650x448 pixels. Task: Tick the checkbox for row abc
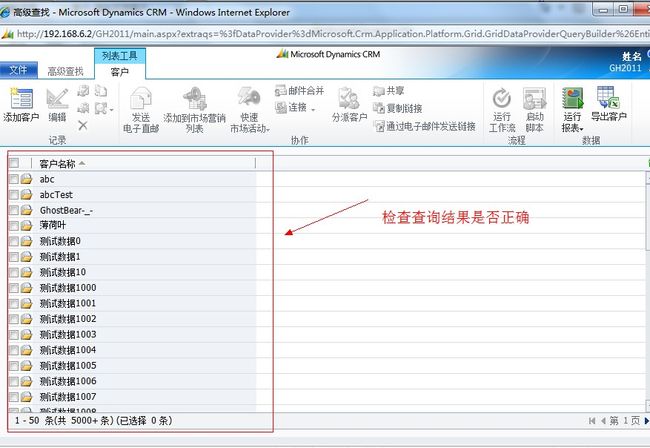coord(14,179)
